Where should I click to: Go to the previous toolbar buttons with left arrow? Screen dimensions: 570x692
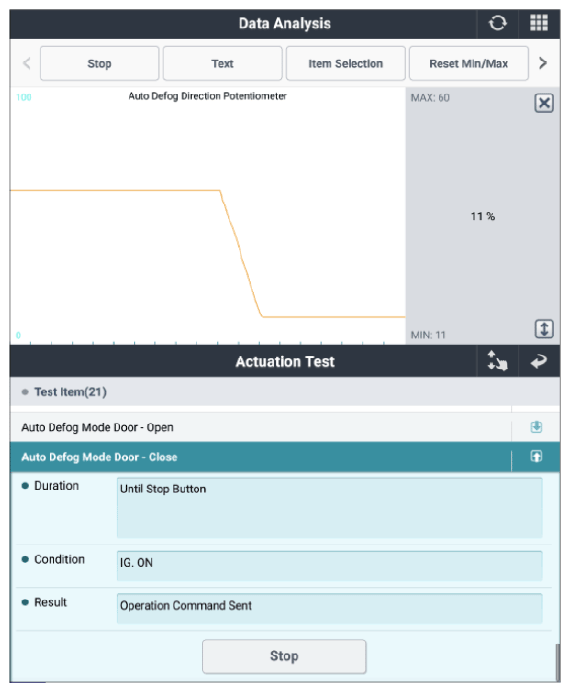point(26,63)
